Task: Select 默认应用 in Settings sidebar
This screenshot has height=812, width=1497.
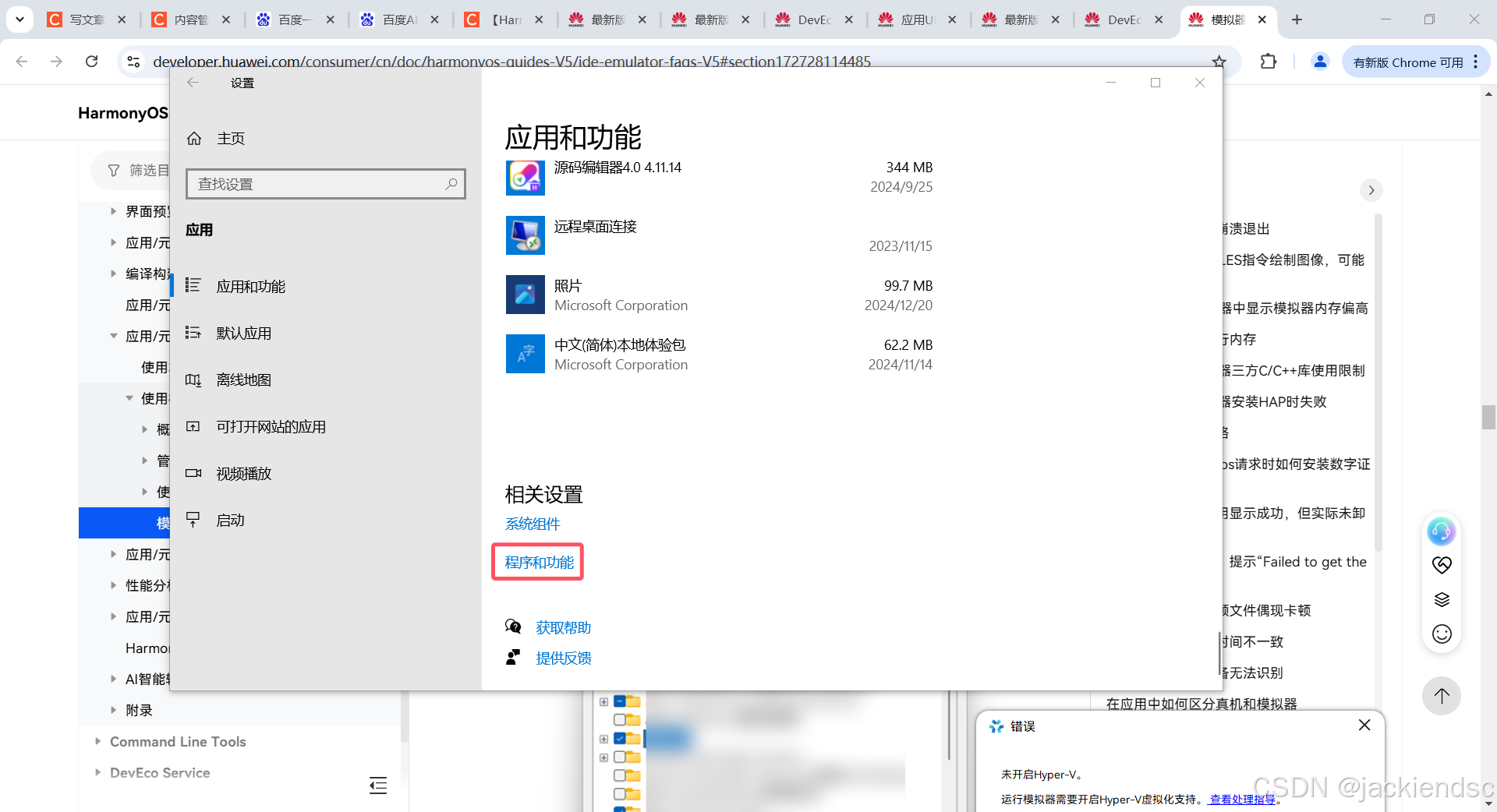Action: [326, 333]
